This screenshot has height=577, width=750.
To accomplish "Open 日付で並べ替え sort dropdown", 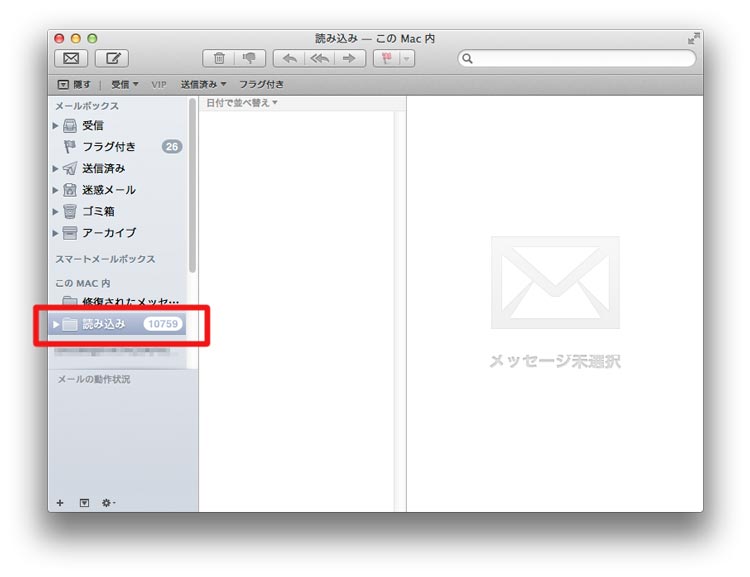I will (x=242, y=103).
